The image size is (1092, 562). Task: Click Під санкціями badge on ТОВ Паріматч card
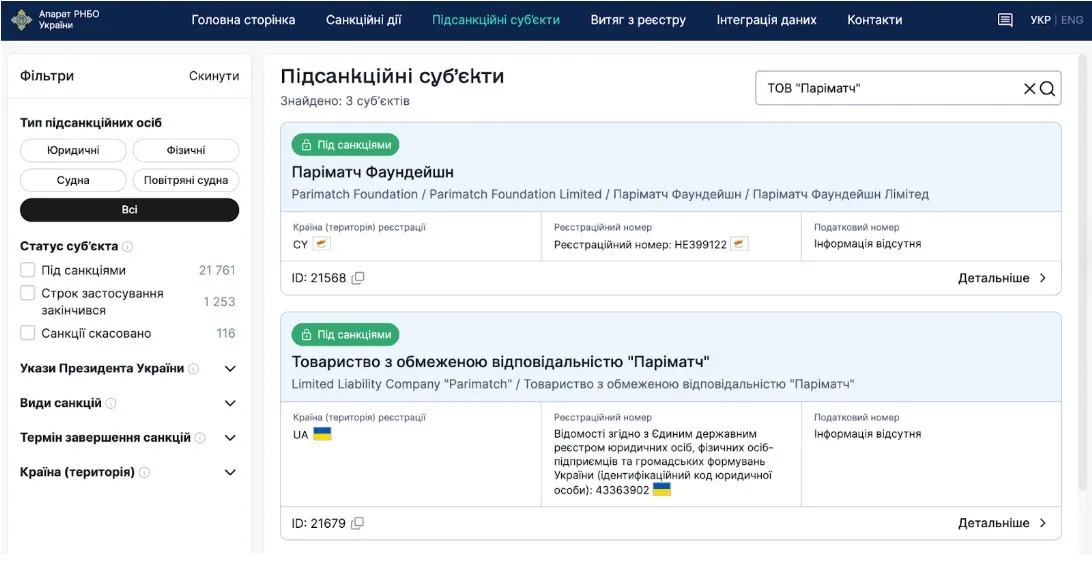[x=345, y=334]
